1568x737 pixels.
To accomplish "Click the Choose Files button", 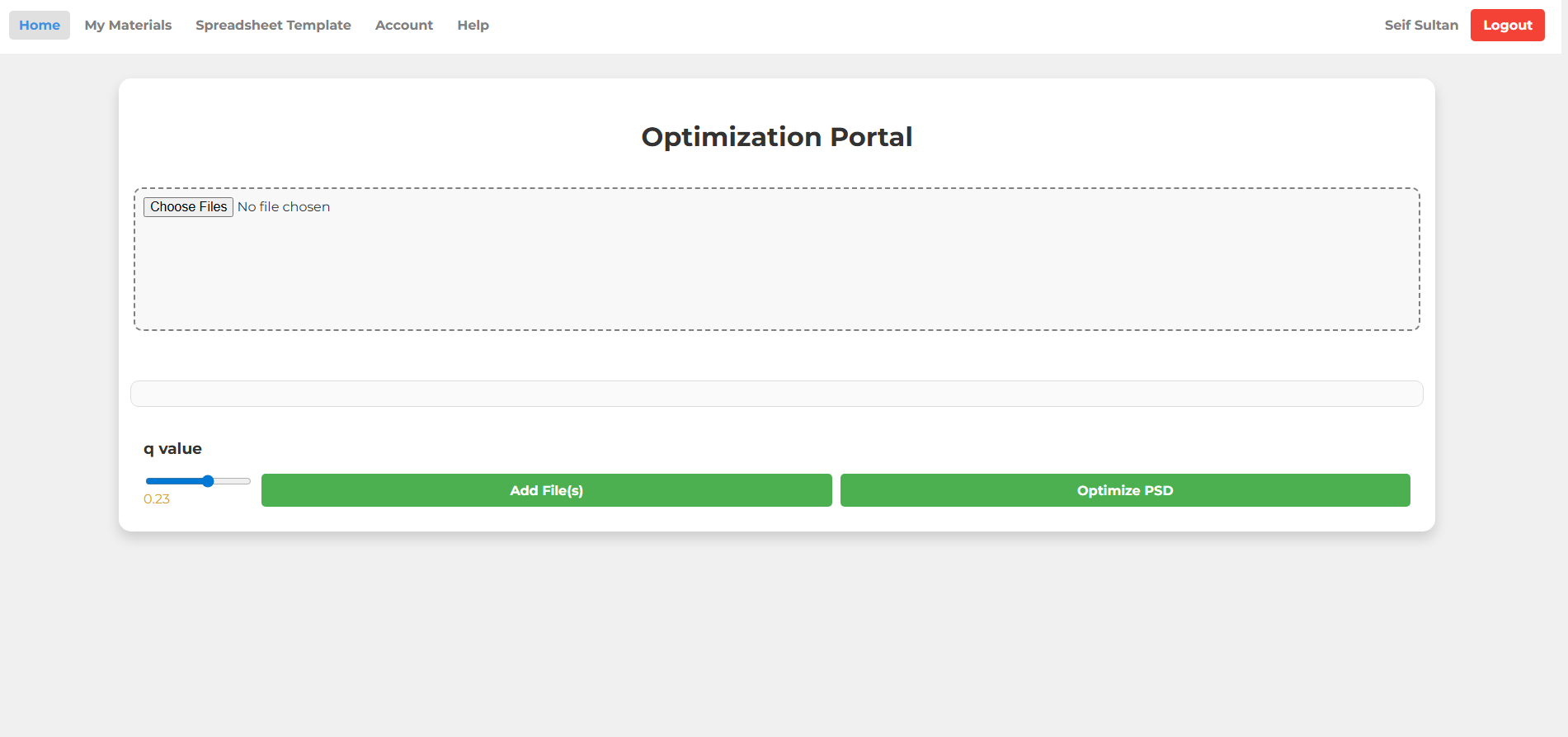I will [x=188, y=207].
